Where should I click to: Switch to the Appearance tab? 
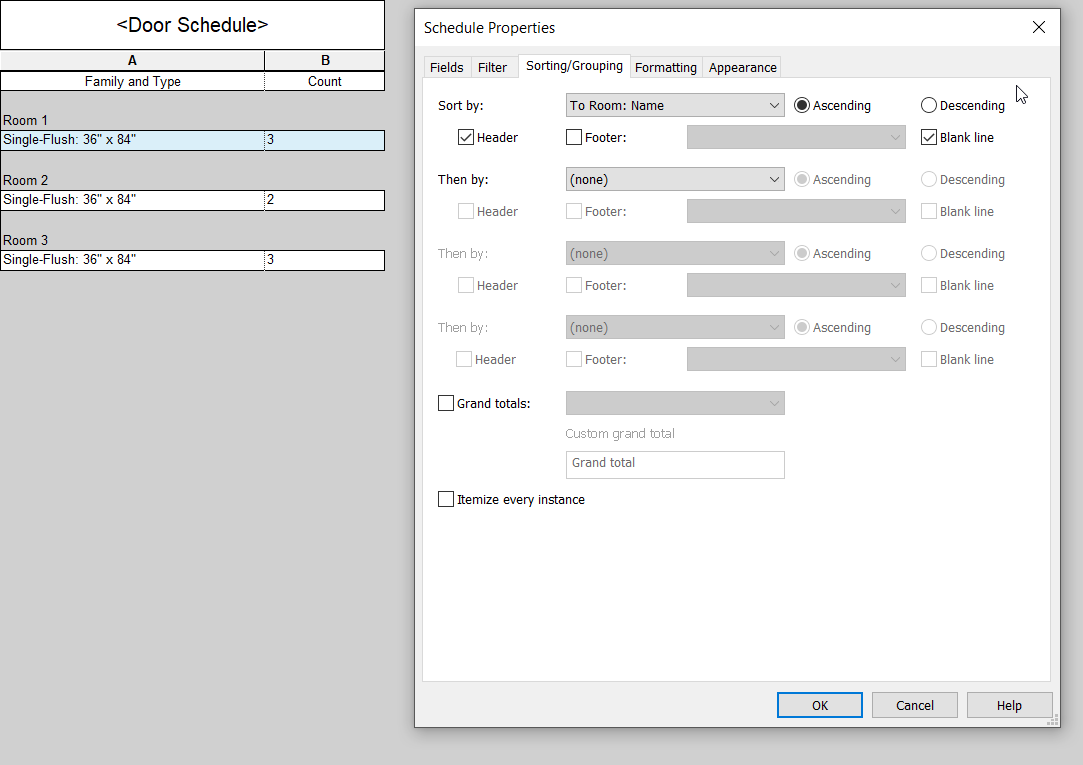click(x=741, y=67)
